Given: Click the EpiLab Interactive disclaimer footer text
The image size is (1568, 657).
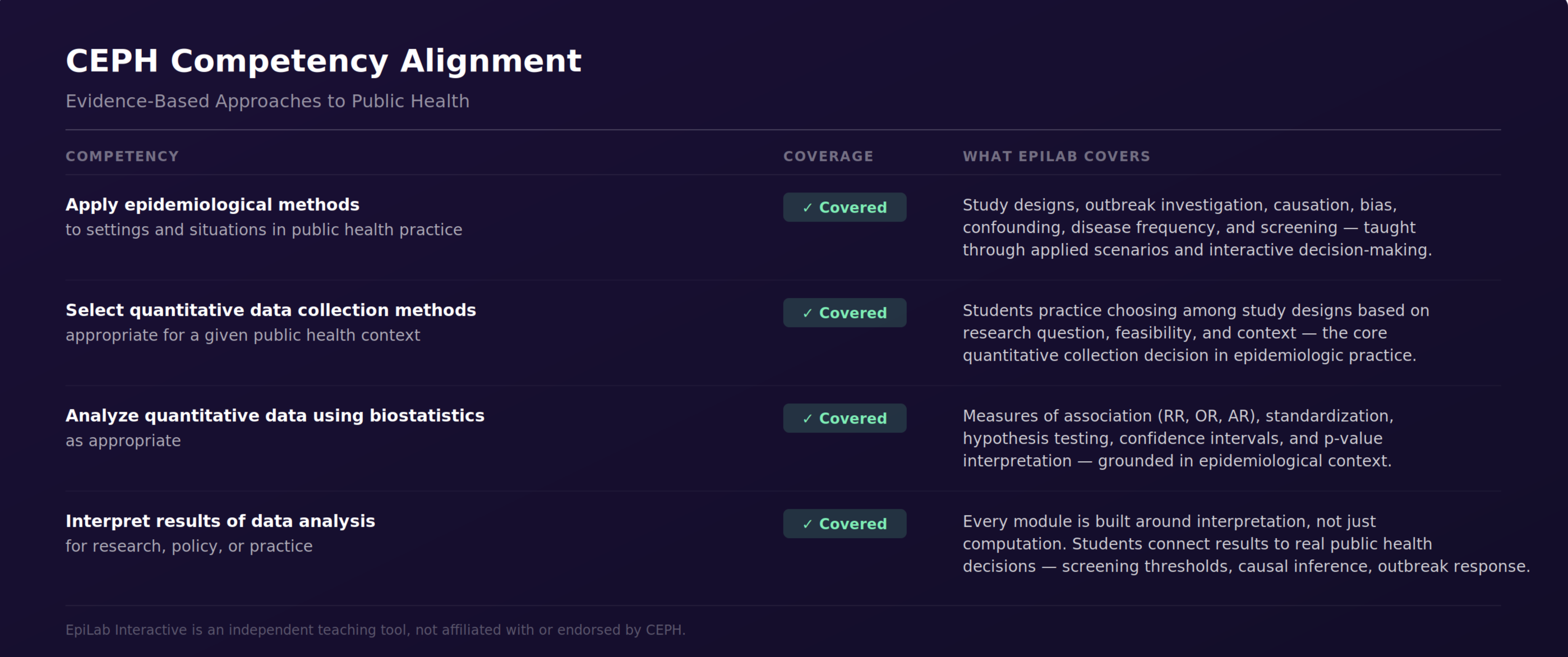Looking at the screenshot, I should (376, 630).
